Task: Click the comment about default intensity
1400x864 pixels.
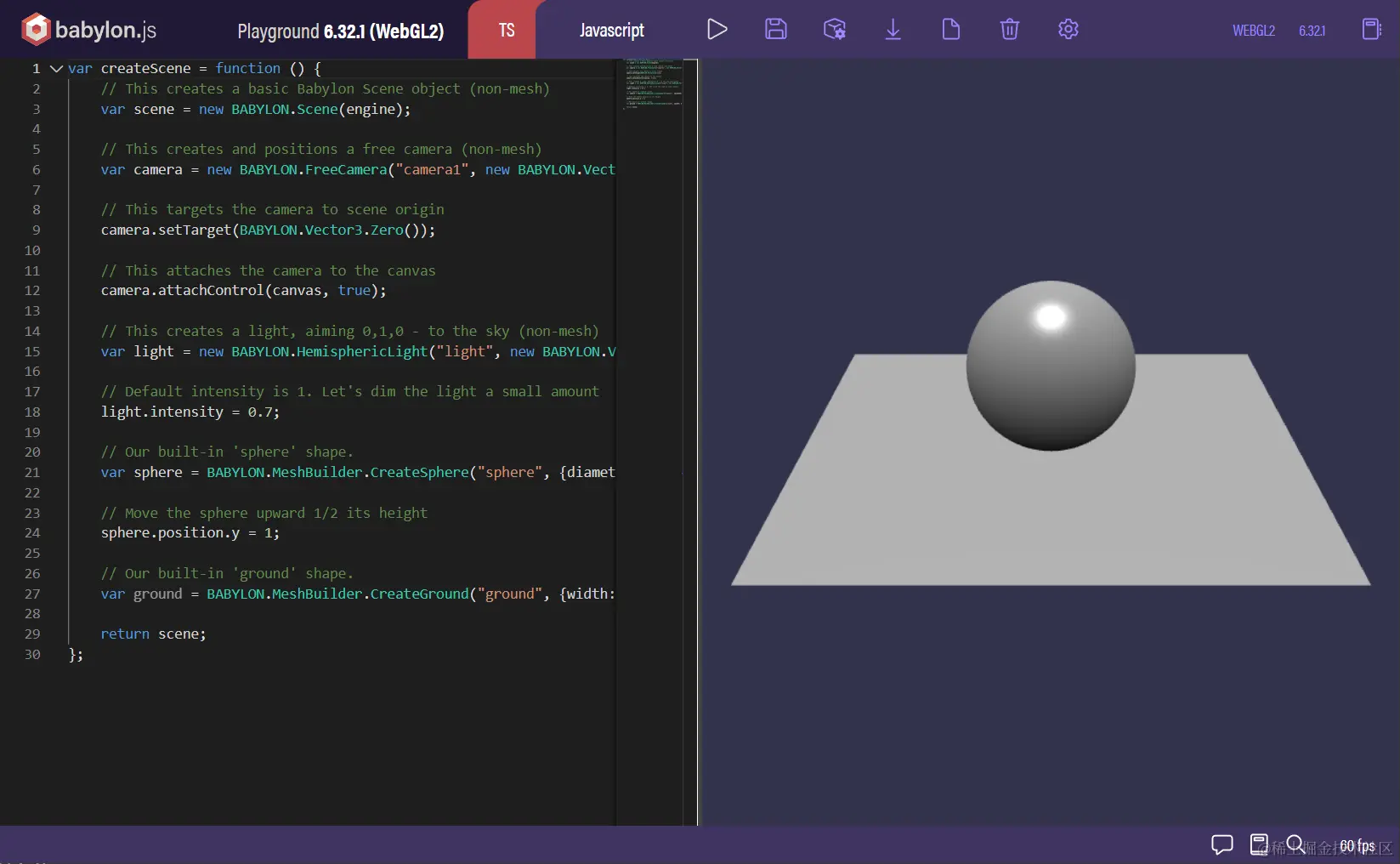Action: (350, 391)
